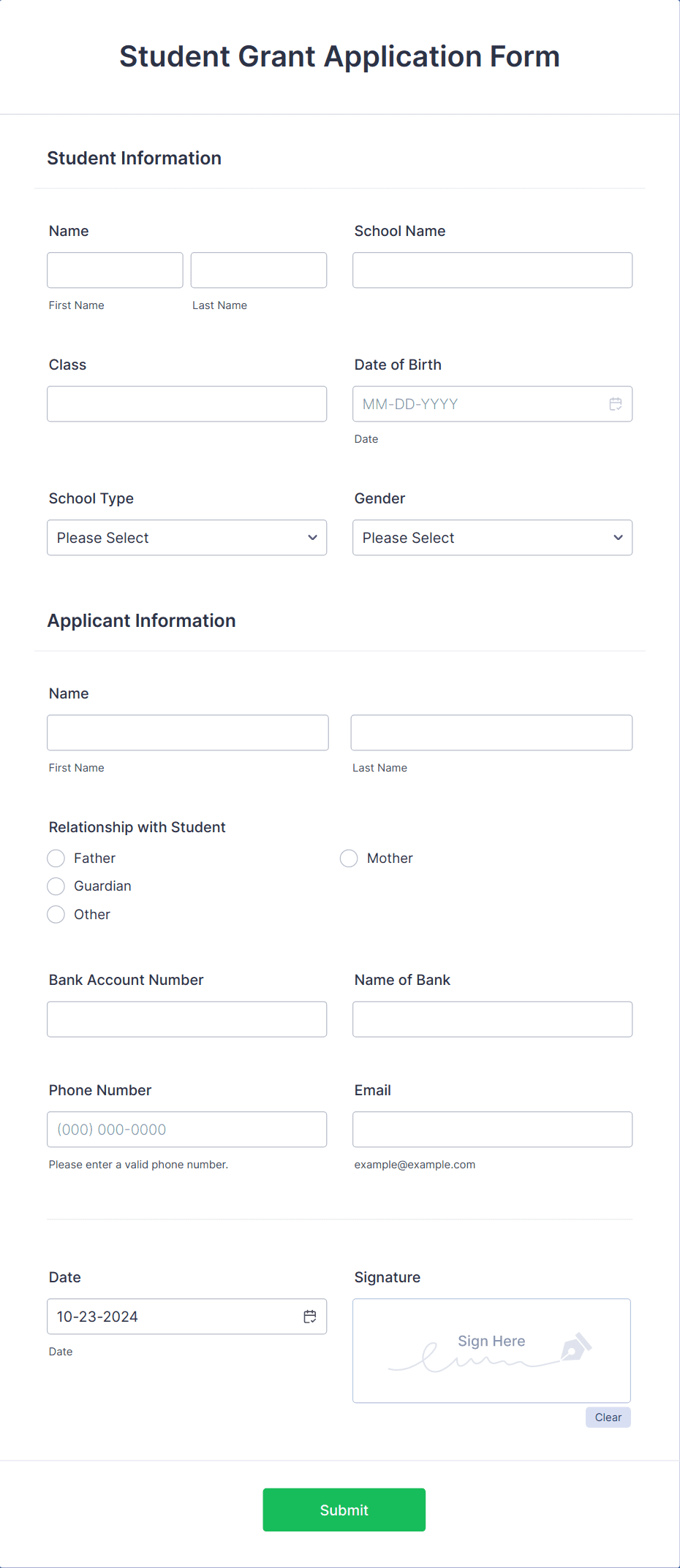Viewport: 680px width, 1568px height.
Task: Click the Bank Account Number field
Action: click(x=186, y=1019)
